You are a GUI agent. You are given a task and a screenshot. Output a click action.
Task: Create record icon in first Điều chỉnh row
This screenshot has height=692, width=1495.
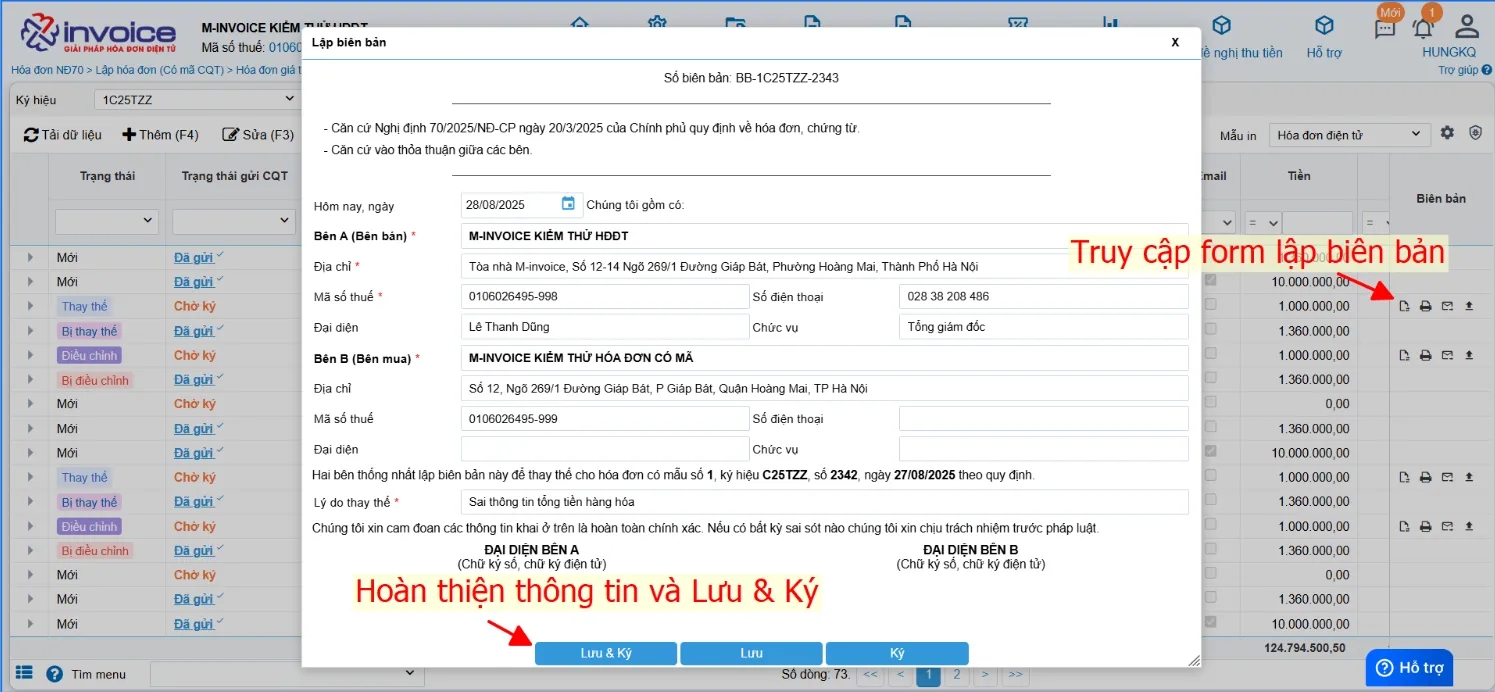[1405, 355]
